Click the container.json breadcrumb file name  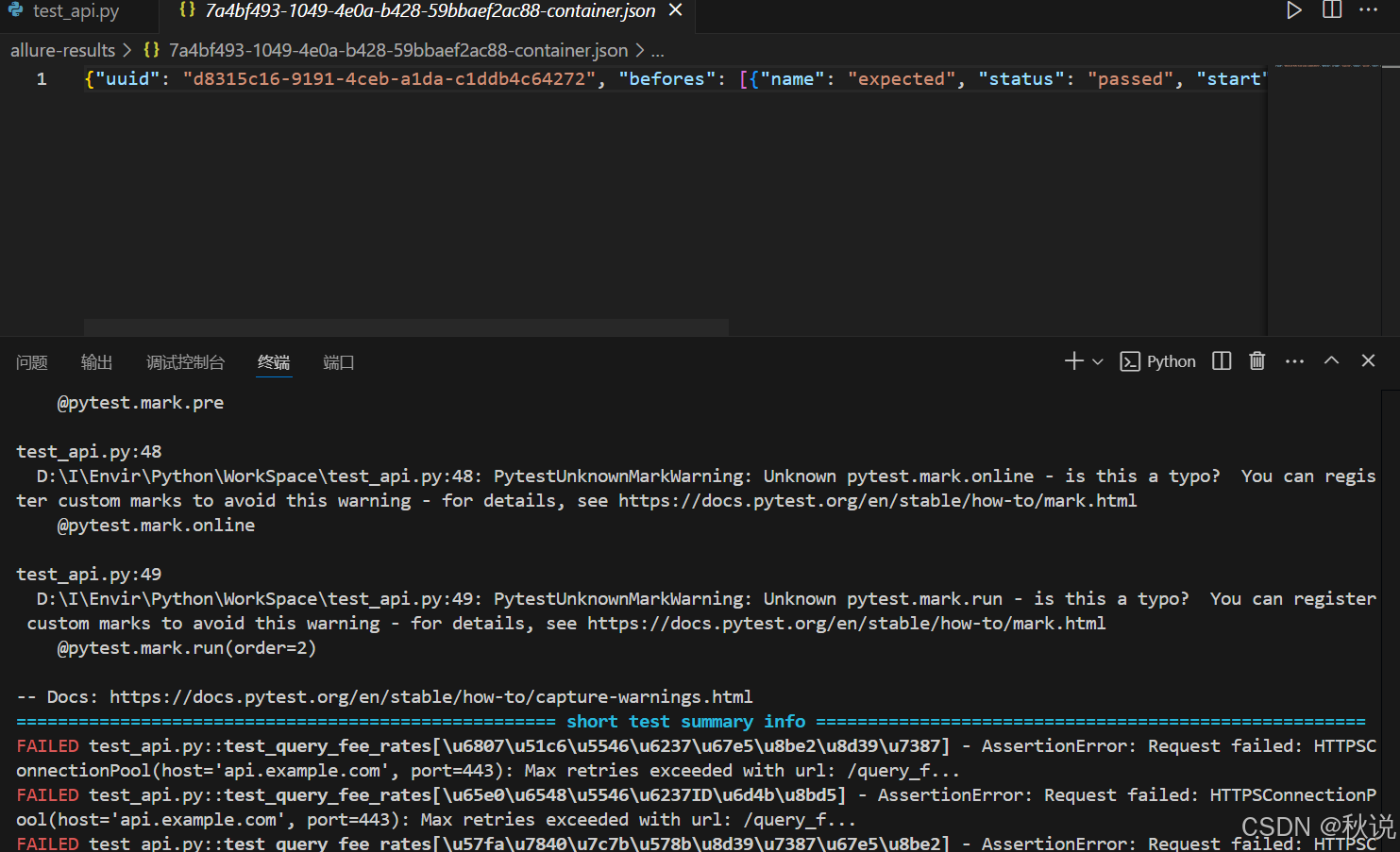pyautogui.click(x=398, y=50)
